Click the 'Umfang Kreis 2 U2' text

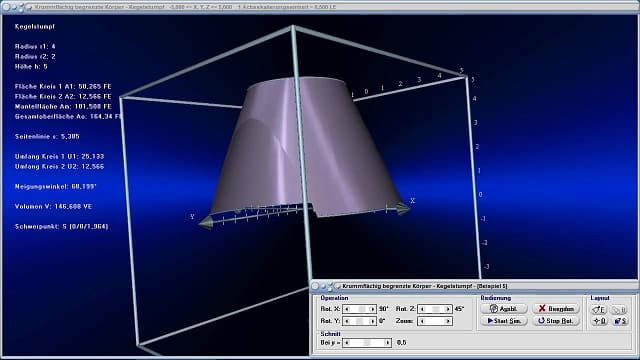[59, 167]
